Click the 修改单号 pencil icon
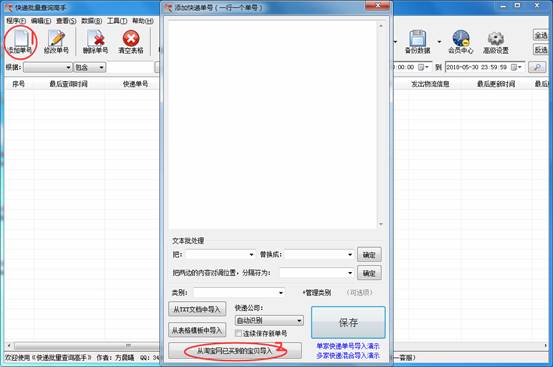This screenshot has height=367, width=553. pos(56,41)
